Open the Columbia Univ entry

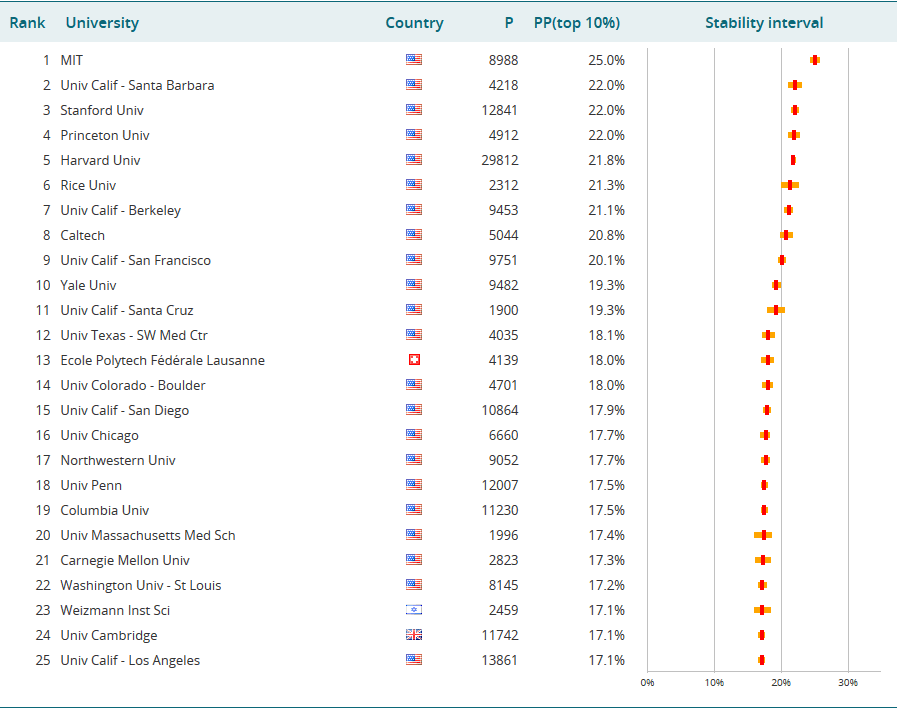105,510
